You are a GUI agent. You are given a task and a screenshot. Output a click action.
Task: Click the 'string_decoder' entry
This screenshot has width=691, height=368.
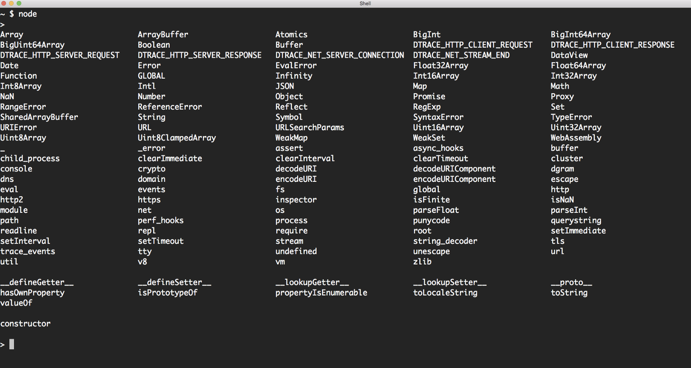445,241
